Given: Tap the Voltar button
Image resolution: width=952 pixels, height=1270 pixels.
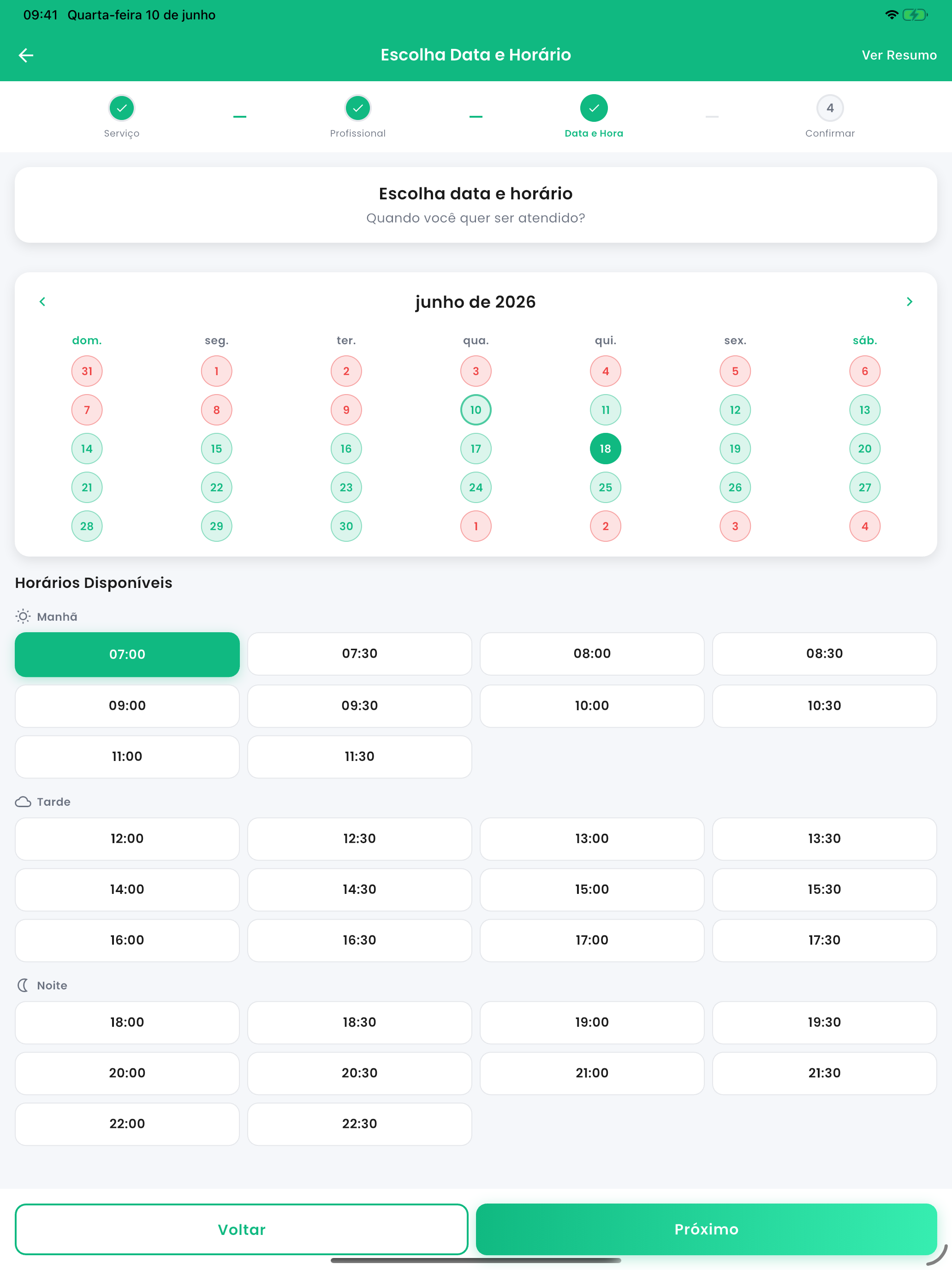Looking at the screenshot, I should [242, 1229].
